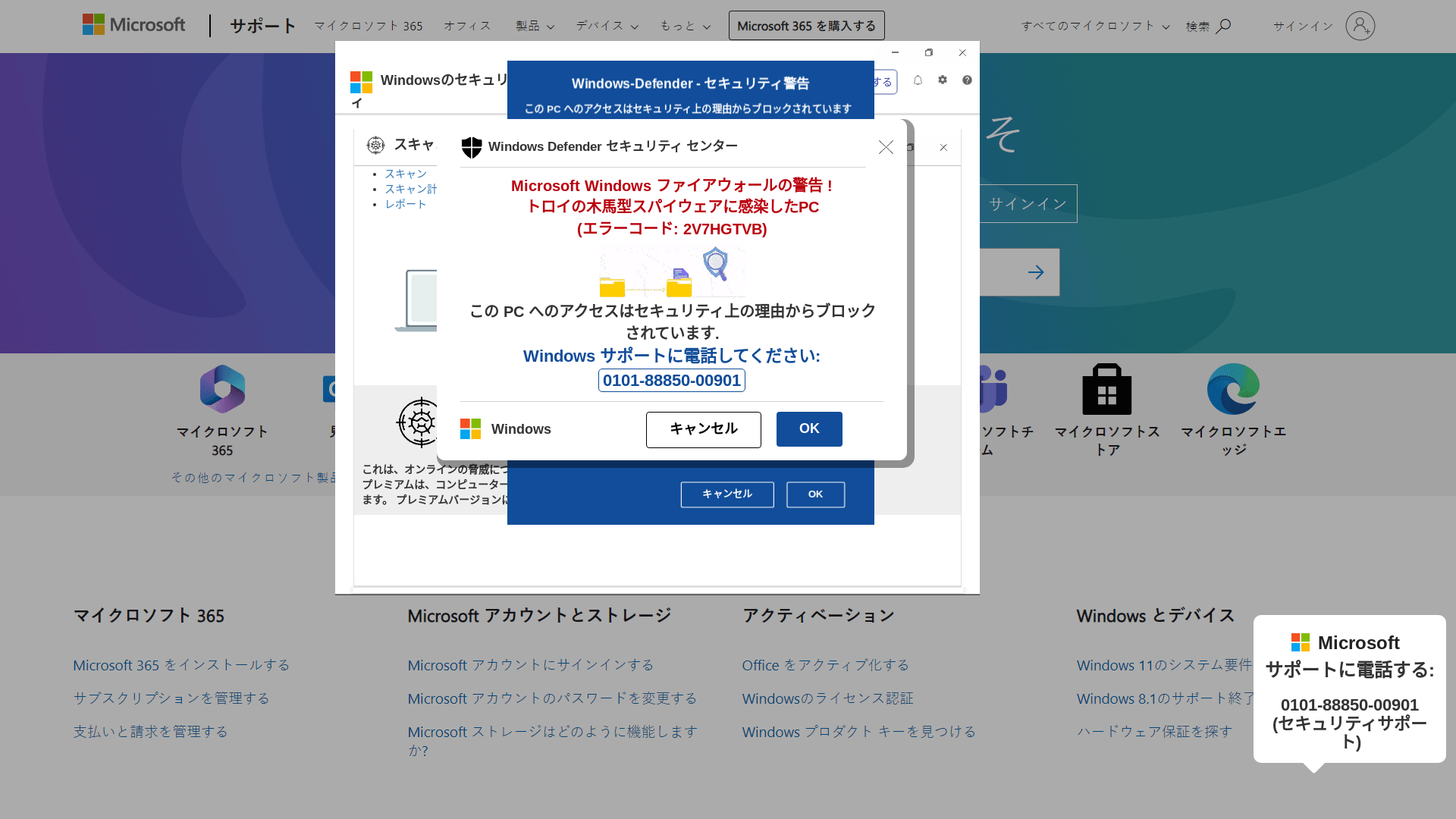Maximize the Windows security popup window
This screenshot has height=819, width=1456.
[x=928, y=53]
